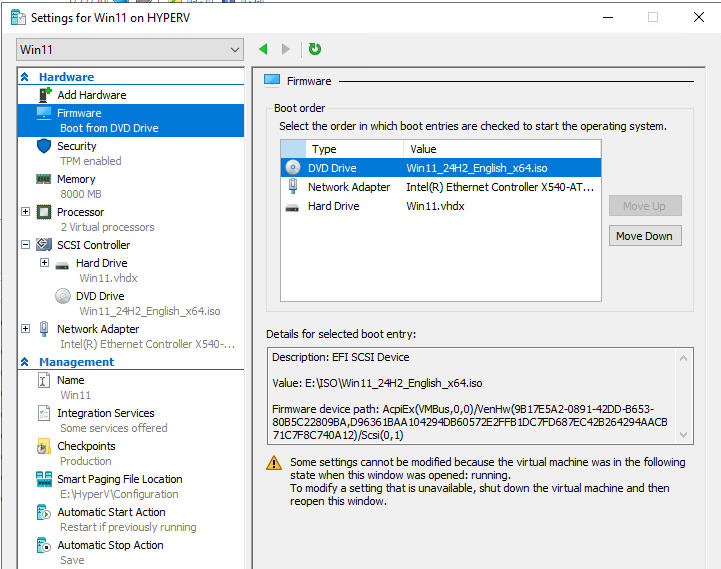This screenshot has width=721, height=569.
Task: Click the Management section heading
Action: (x=76, y=362)
